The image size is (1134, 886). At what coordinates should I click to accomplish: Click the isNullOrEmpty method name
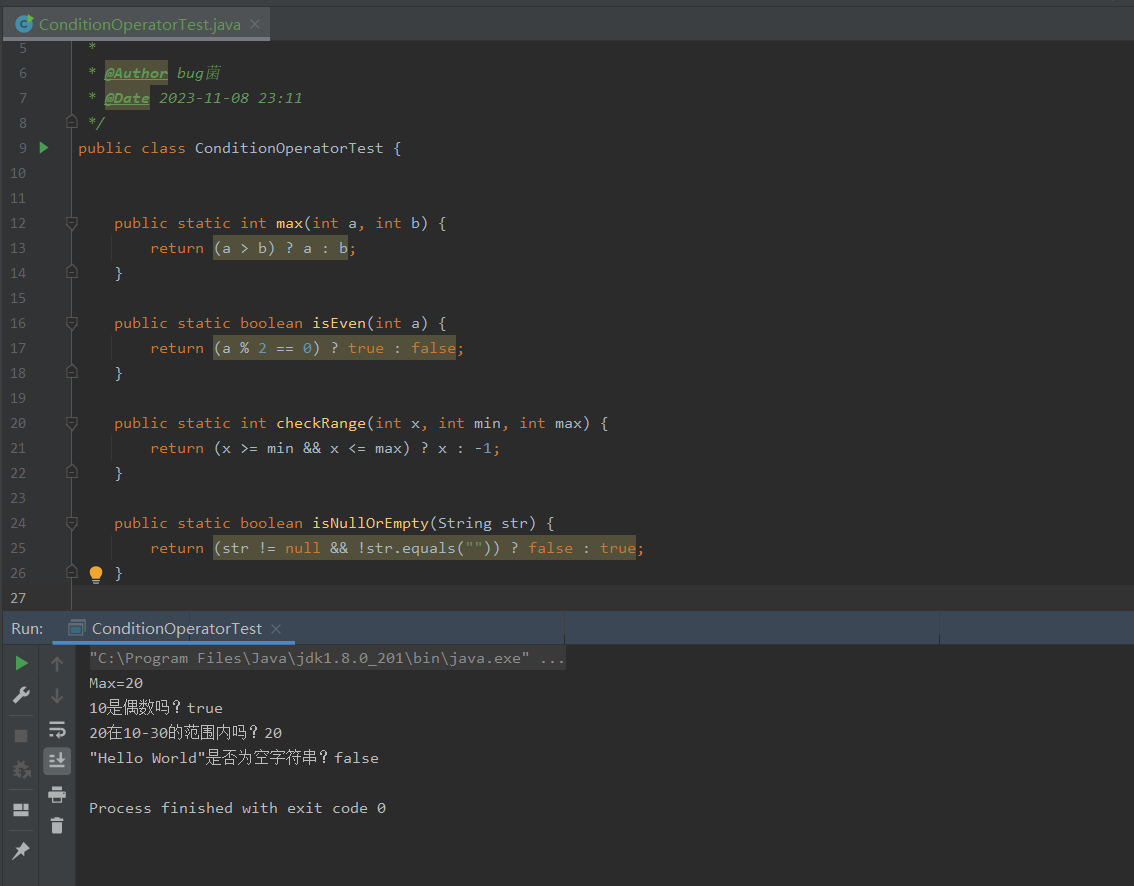[370, 523]
